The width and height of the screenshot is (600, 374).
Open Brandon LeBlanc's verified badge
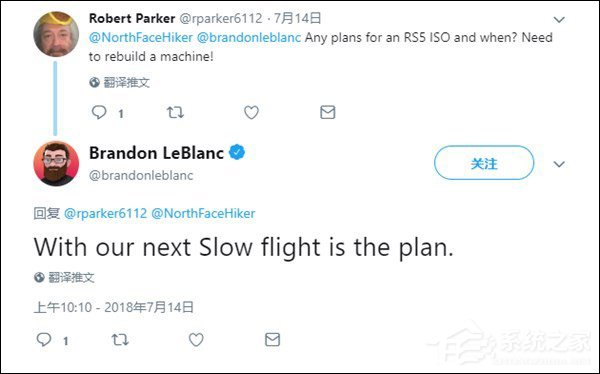pyautogui.click(x=237, y=152)
